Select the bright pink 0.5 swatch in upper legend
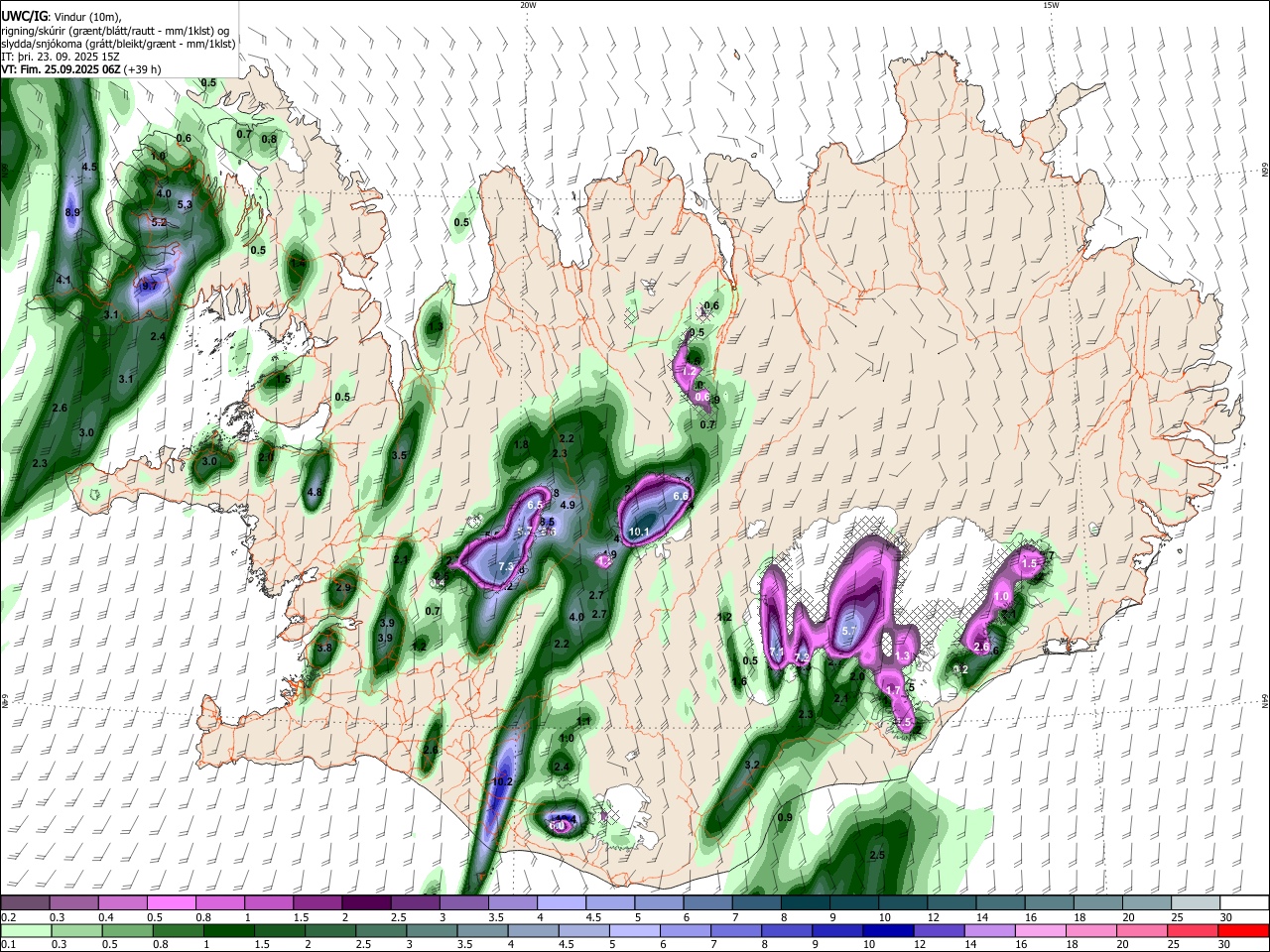Viewport: 1270px width, 952px height. tap(171, 902)
